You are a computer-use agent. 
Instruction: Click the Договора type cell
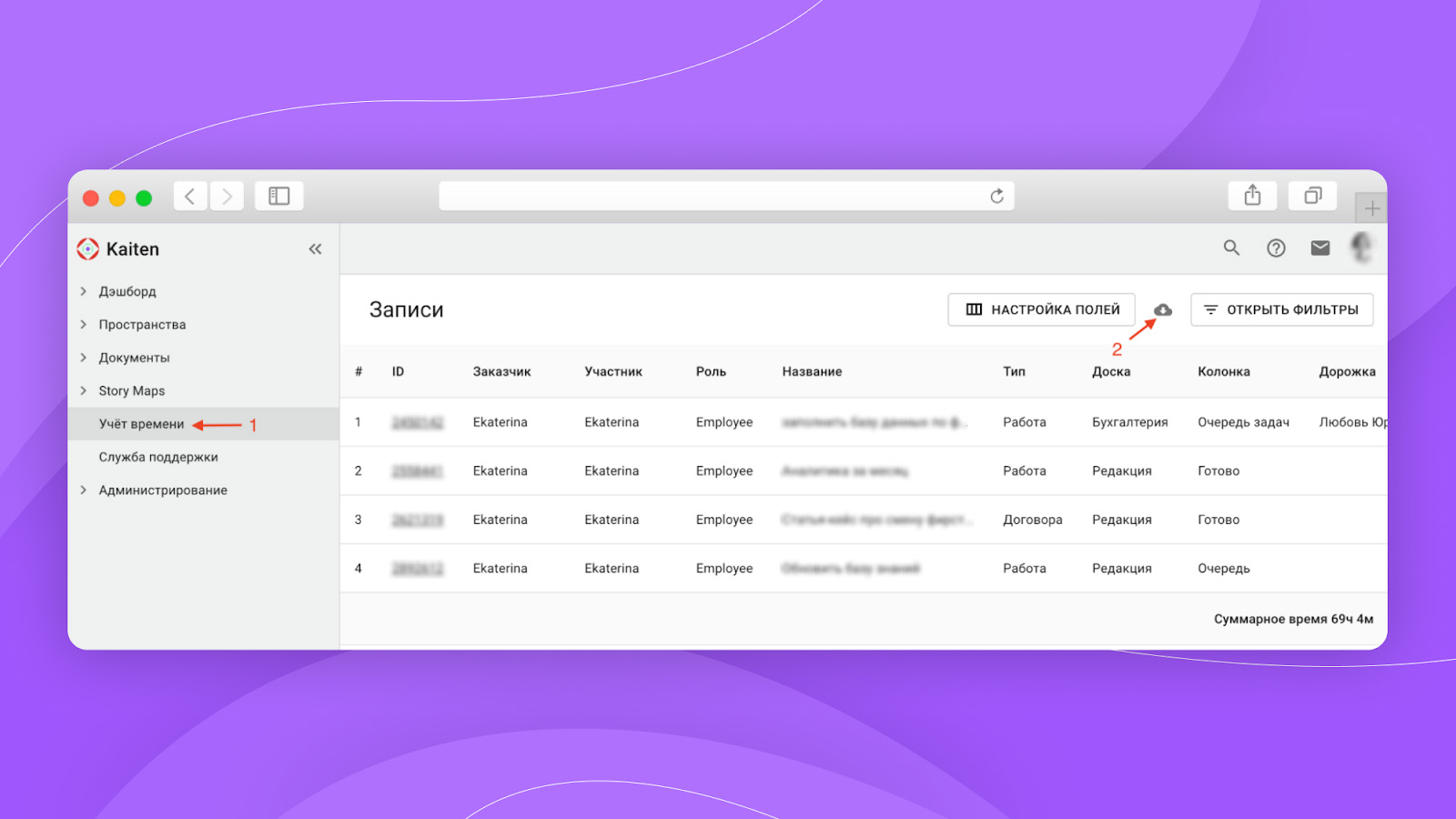click(x=1032, y=520)
